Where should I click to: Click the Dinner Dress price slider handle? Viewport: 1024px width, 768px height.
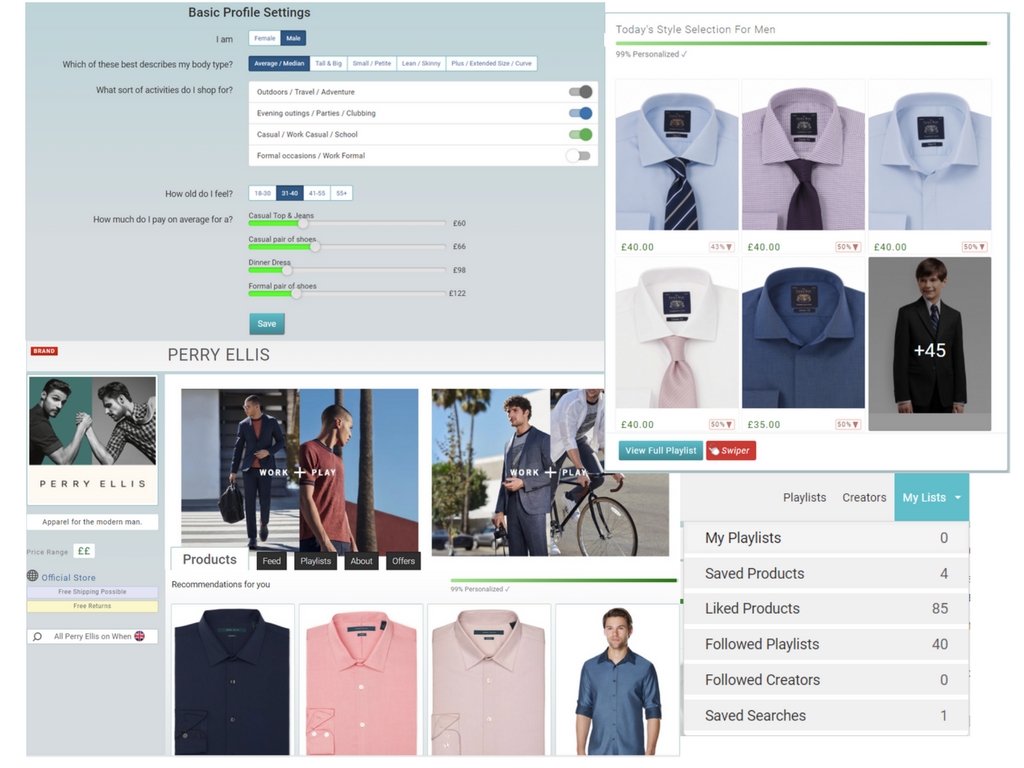[x=287, y=270]
